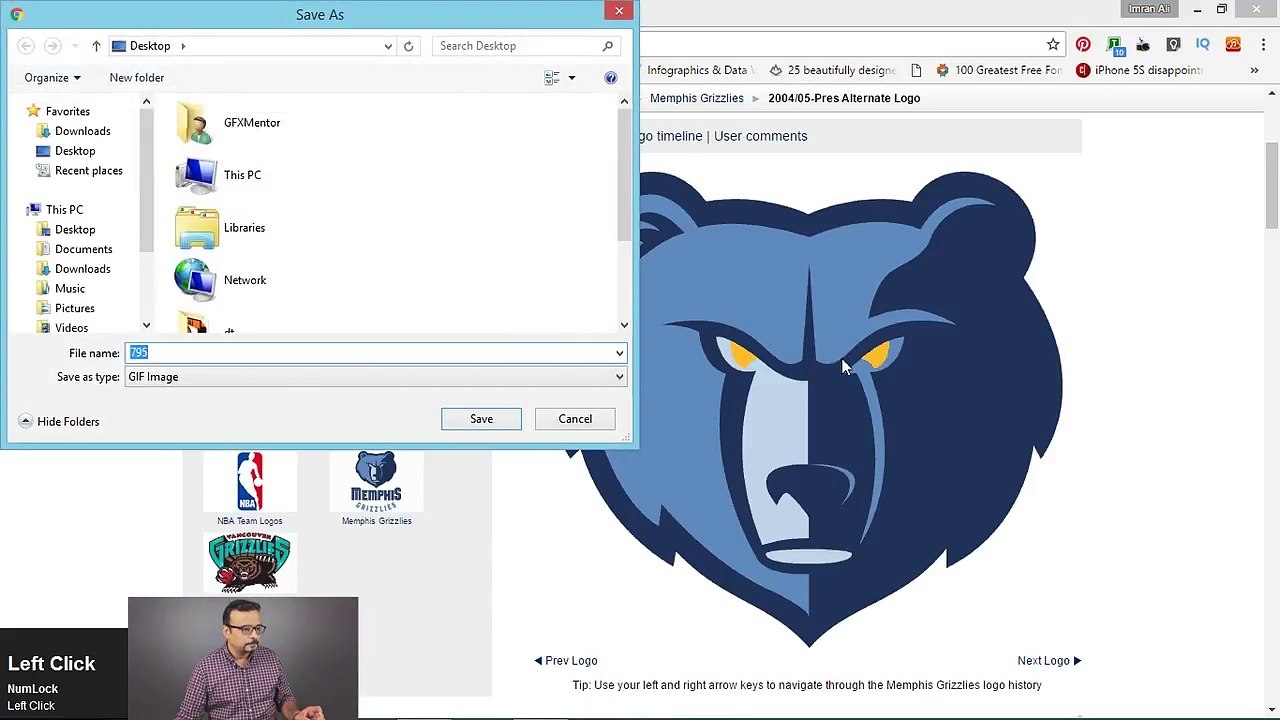The height and width of the screenshot is (720, 1280).
Task: Open Documents in navigation tree
Action: 84,249
